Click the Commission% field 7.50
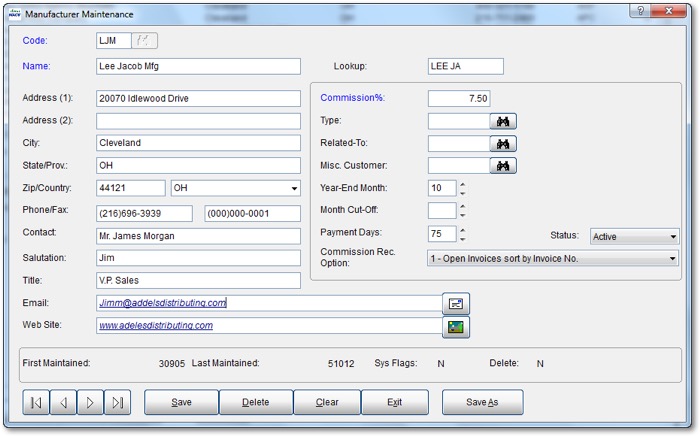 [459, 99]
